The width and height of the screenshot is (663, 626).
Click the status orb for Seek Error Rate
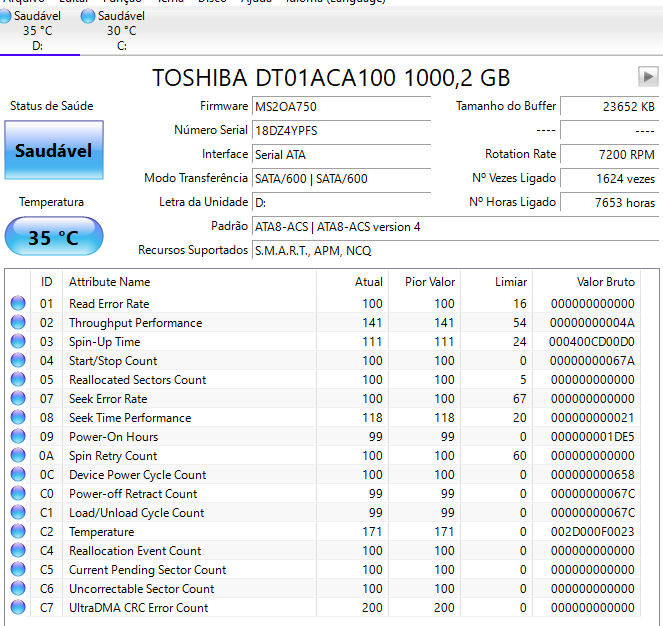[x=18, y=398]
